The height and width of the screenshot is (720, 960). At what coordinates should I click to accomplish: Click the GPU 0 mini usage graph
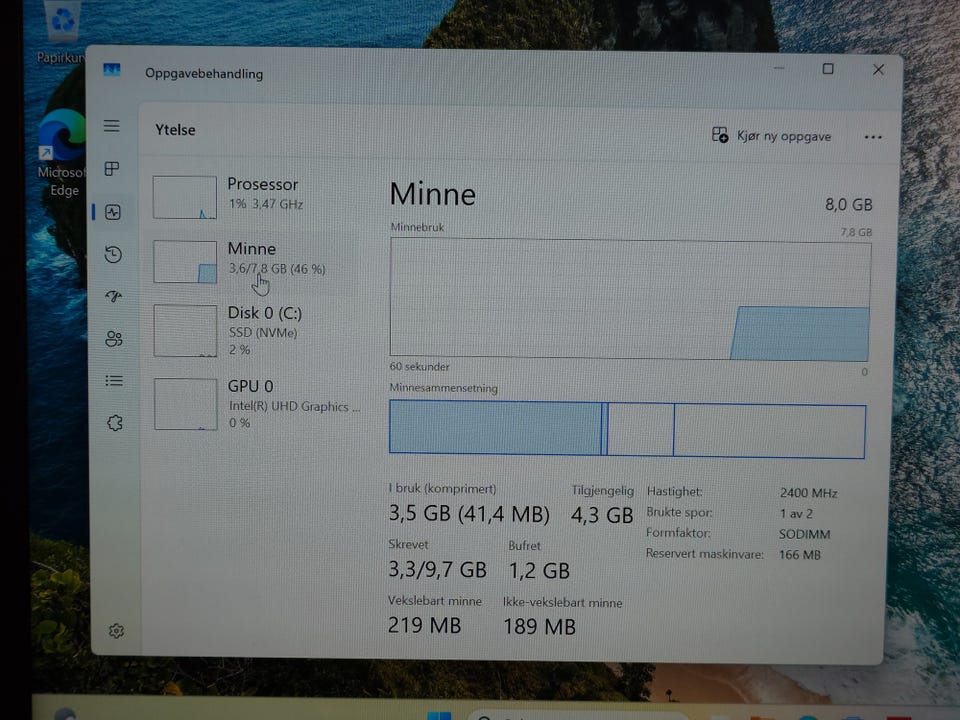[186, 404]
